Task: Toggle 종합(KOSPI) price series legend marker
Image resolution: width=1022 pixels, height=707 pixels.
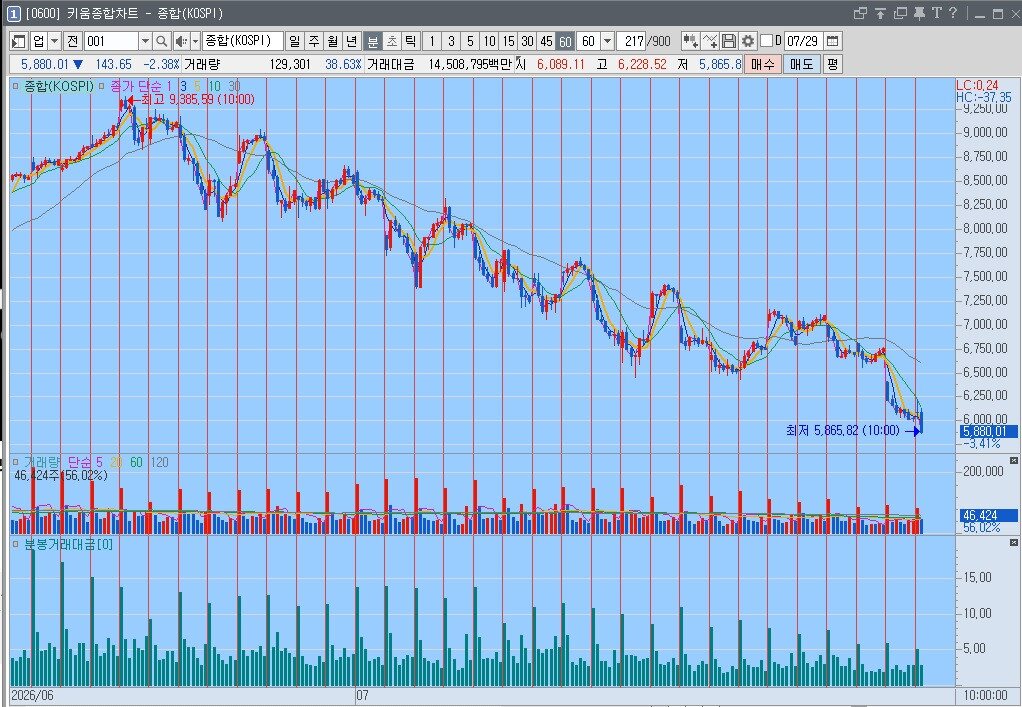Action: [x=16, y=86]
